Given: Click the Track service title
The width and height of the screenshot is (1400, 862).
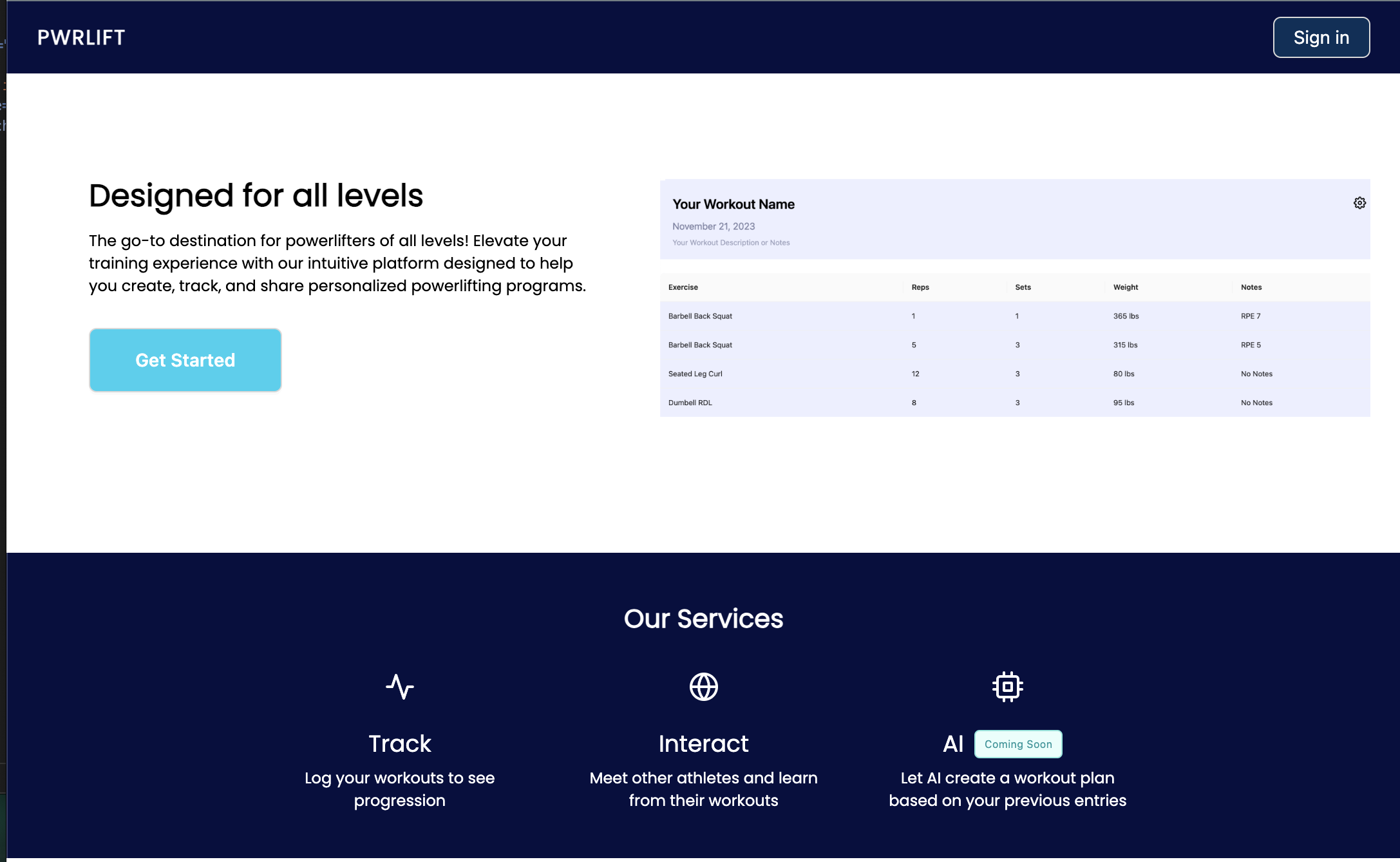Looking at the screenshot, I should (399, 743).
